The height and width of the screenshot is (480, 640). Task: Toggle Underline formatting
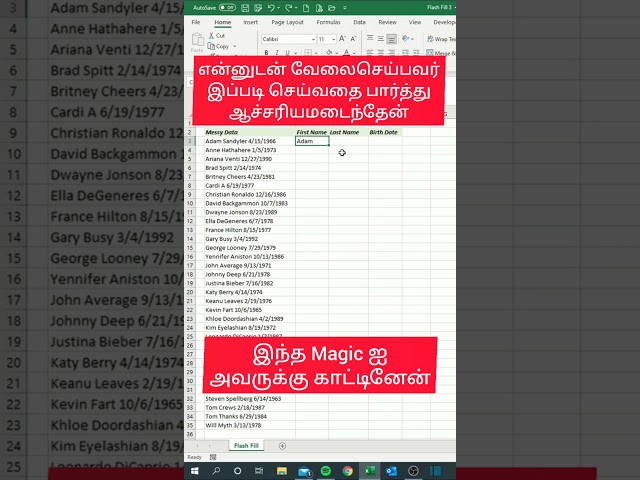(x=287, y=52)
